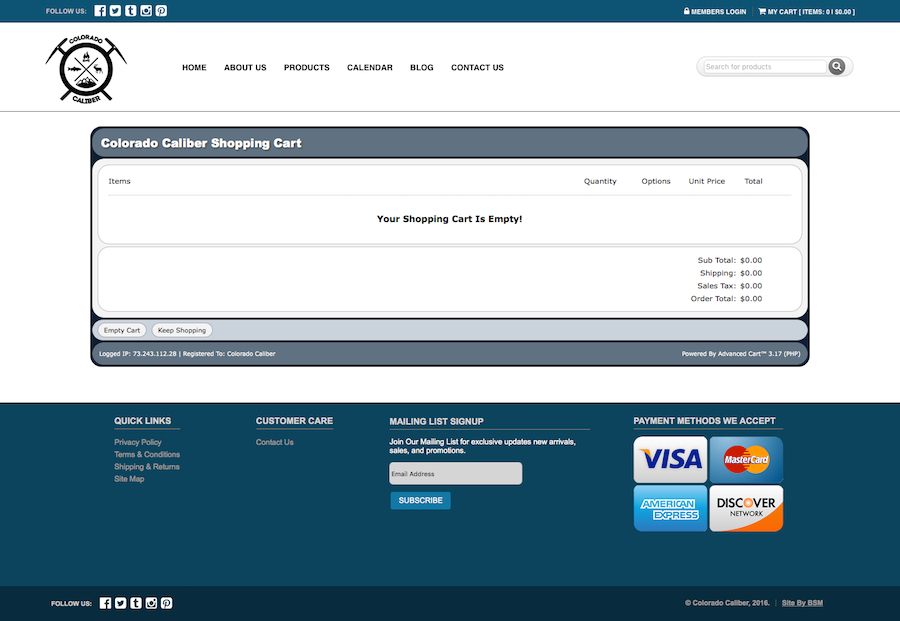Follow the Site By BSM link
This screenshot has height=621, width=900.
(802, 603)
